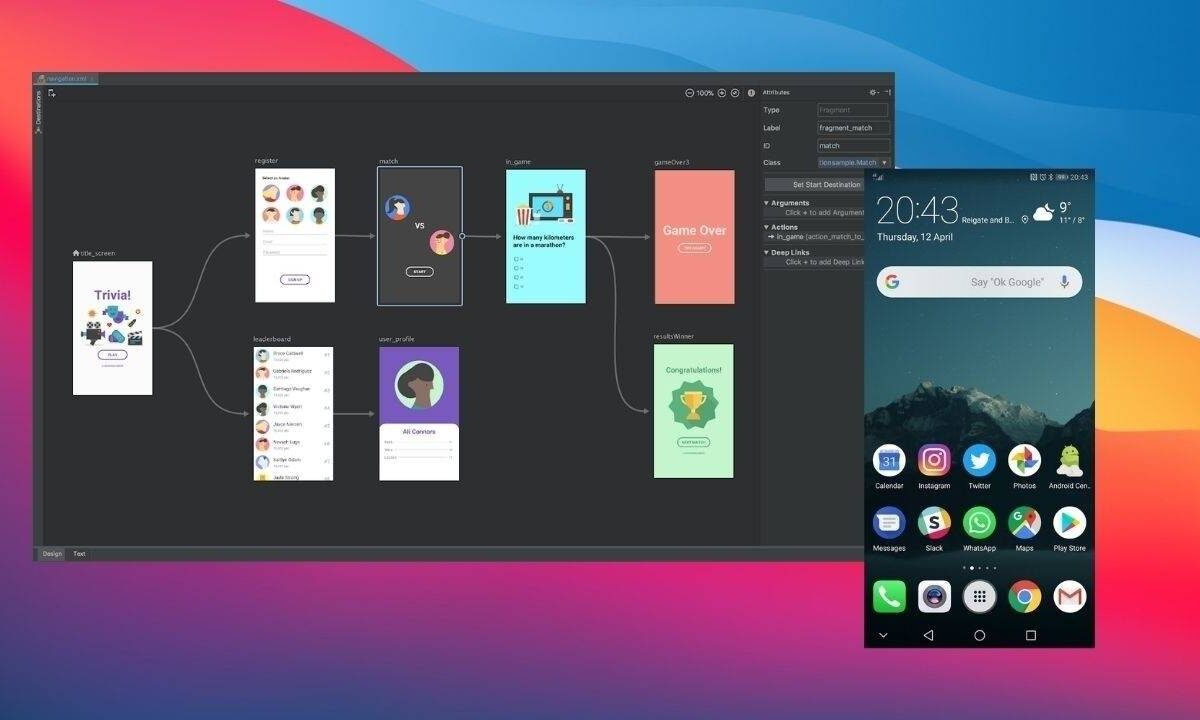Screen dimensions: 1200x720
Task: Launch WhatsApp from the phone screen
Action: [x=979, y=523]
